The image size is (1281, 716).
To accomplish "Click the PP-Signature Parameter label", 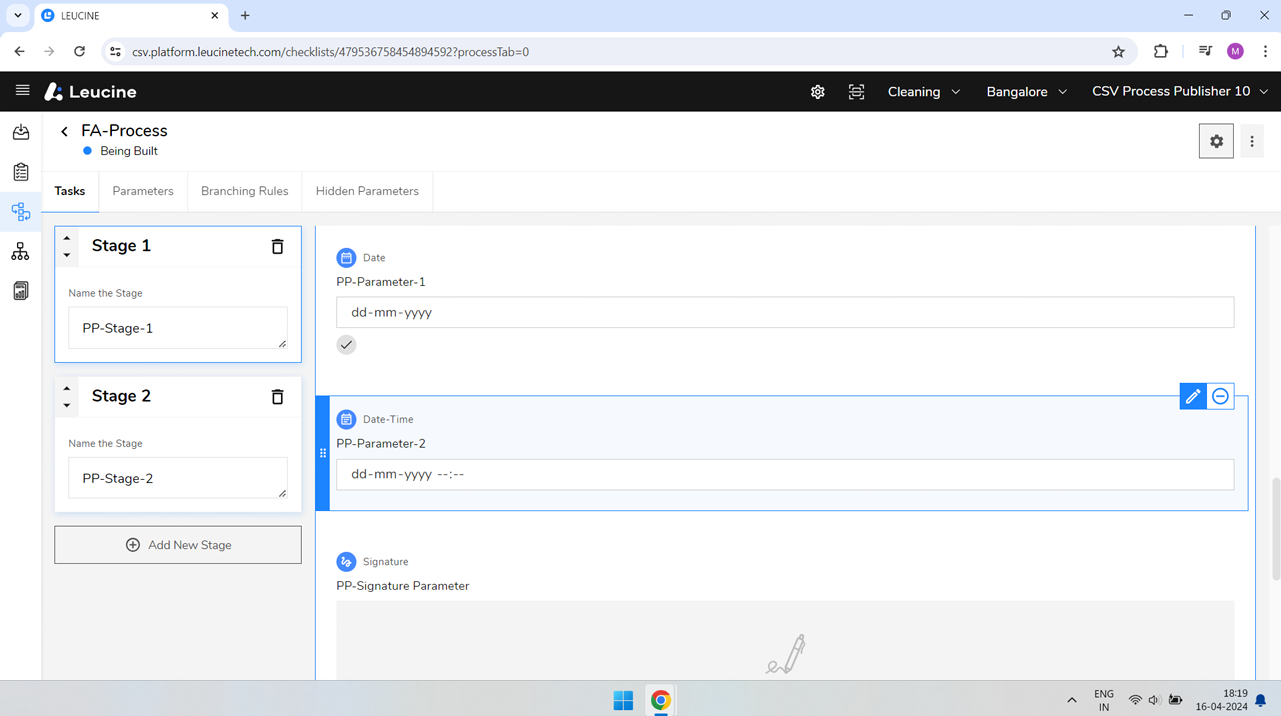I will tap(403, 586).
